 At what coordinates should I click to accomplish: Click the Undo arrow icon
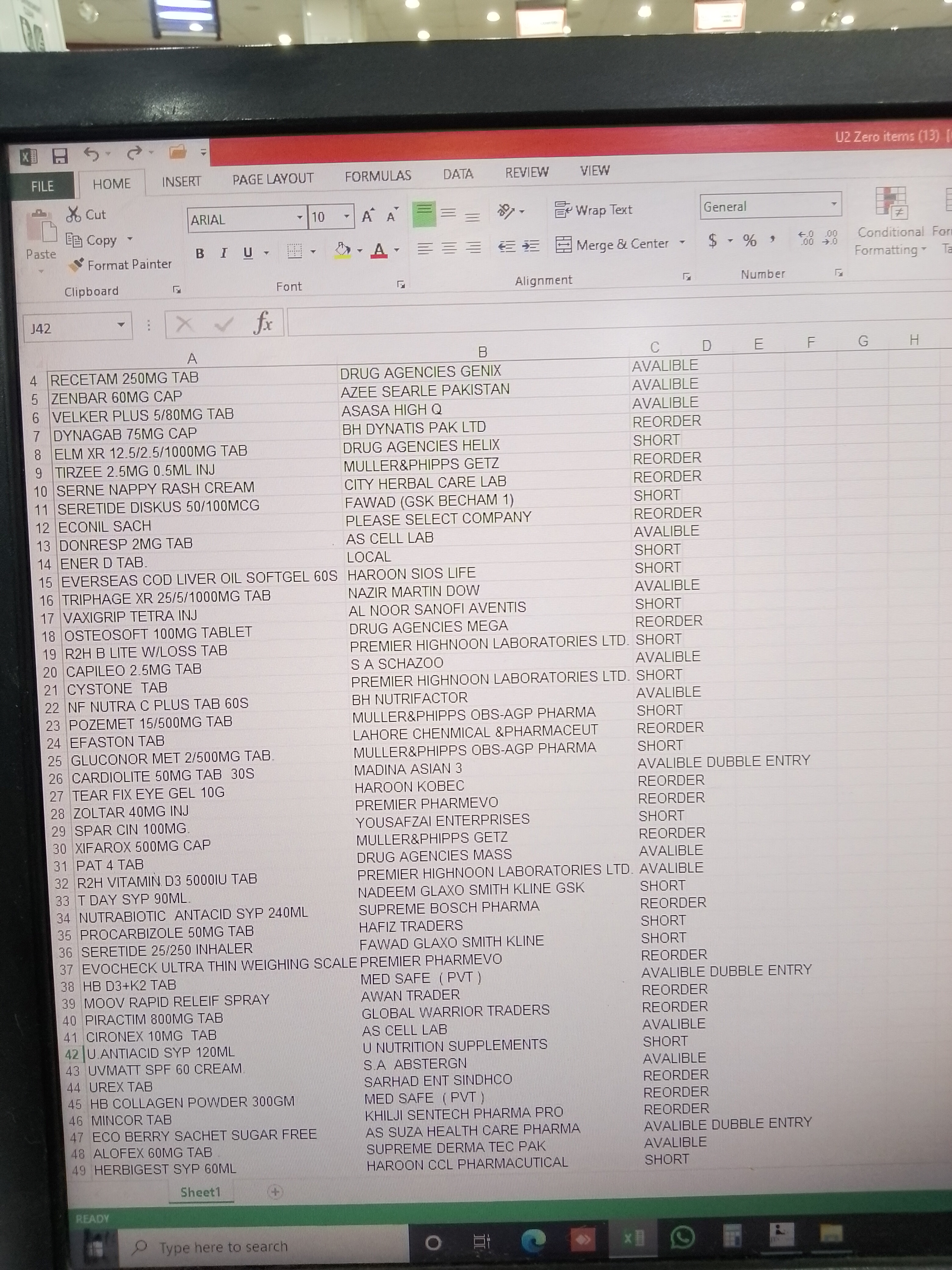coord(91,154)
